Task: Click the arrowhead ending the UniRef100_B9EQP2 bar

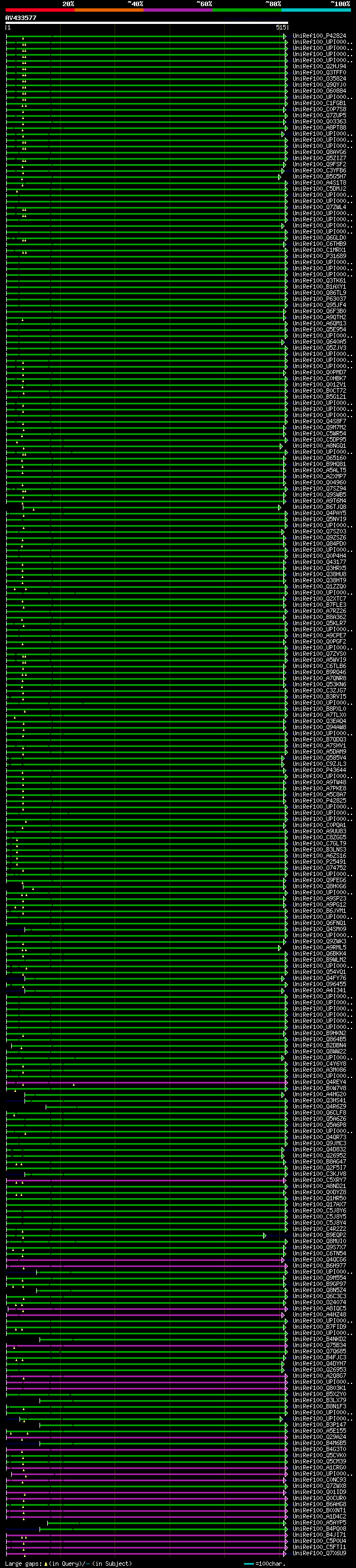Action: pyautogui.click(x=265, y=1235)
